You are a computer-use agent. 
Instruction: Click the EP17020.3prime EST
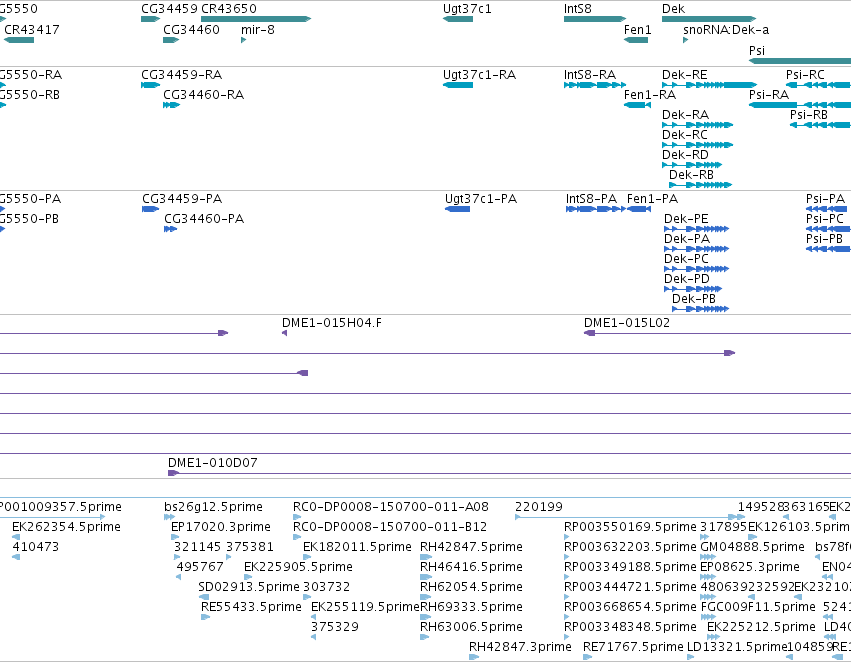point(175,537)
